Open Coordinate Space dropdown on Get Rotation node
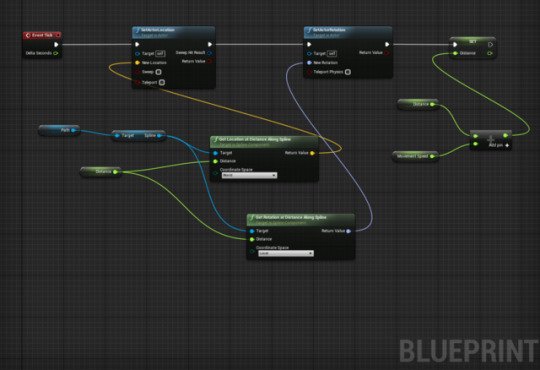Screen dimensions: 540x370 point(286,254)
